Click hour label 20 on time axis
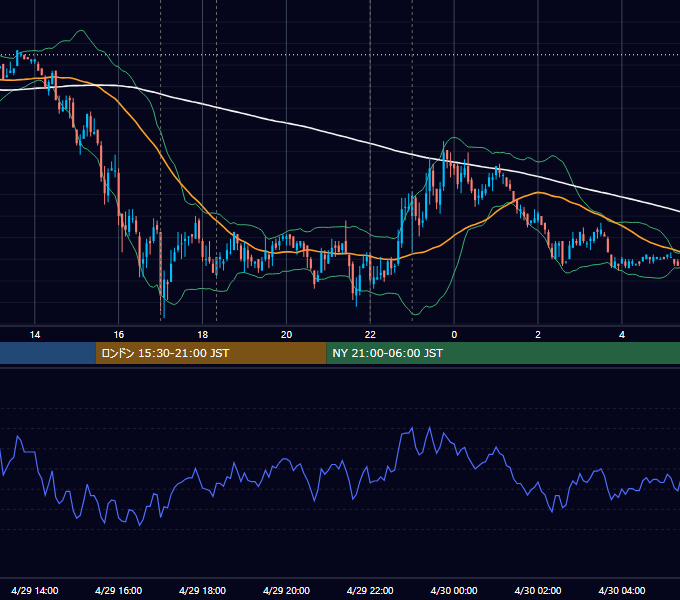Viewport: 680px width, 600px height. tap(286, 335)
